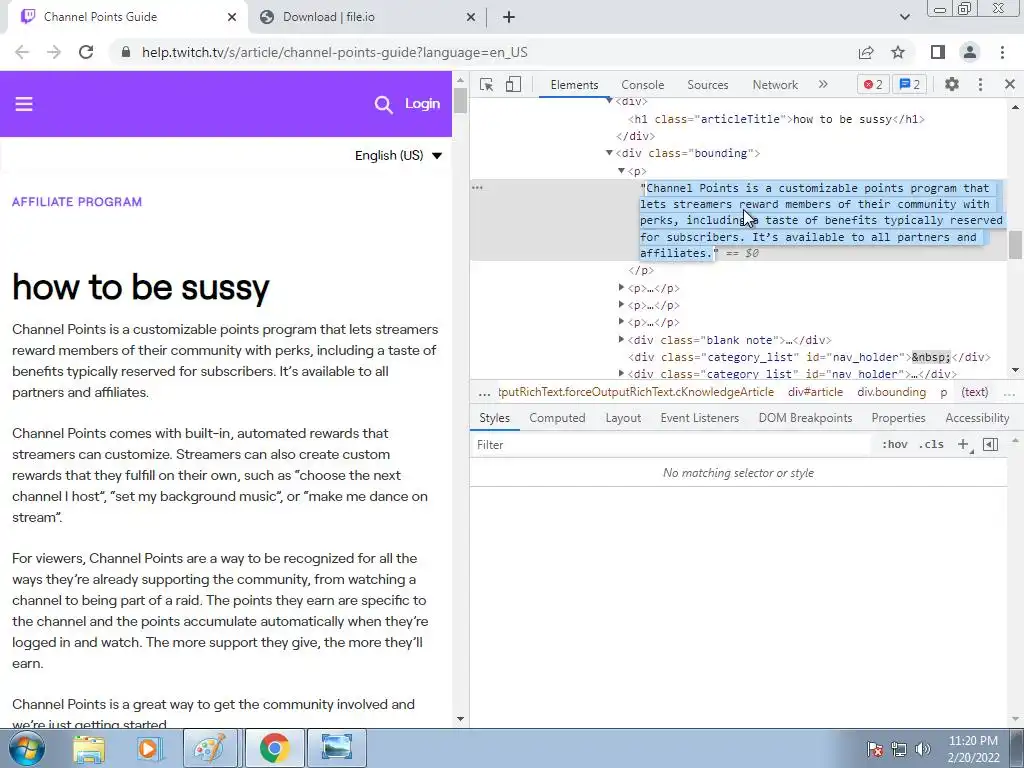This screenshot has height=768, width=1024.
Task: Open the Chrome three-dot menu
Action: pyautogui.click(x=1002, y=52)
